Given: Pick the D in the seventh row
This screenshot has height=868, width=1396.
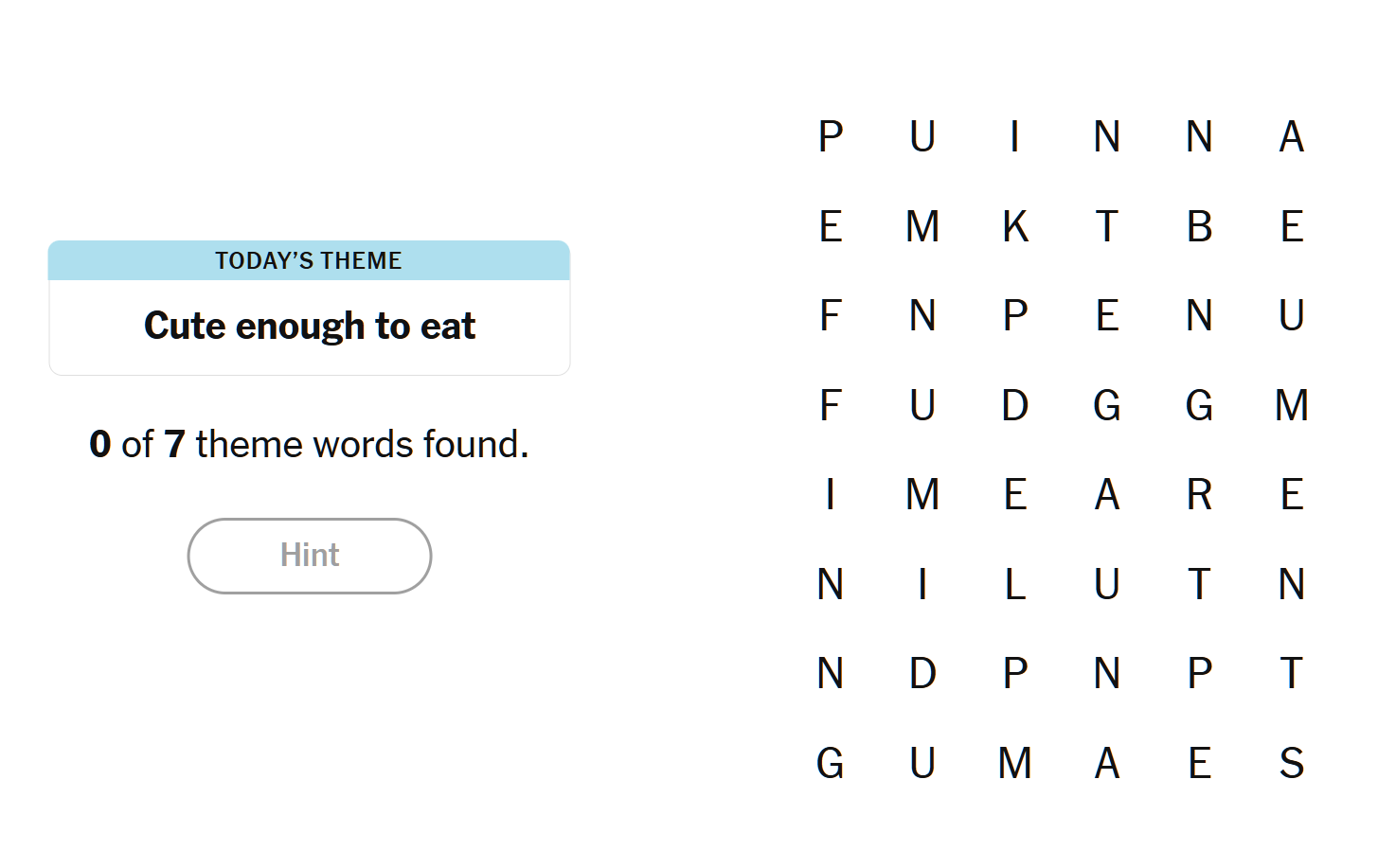Looking at the screenshot, I should (922, 674).
